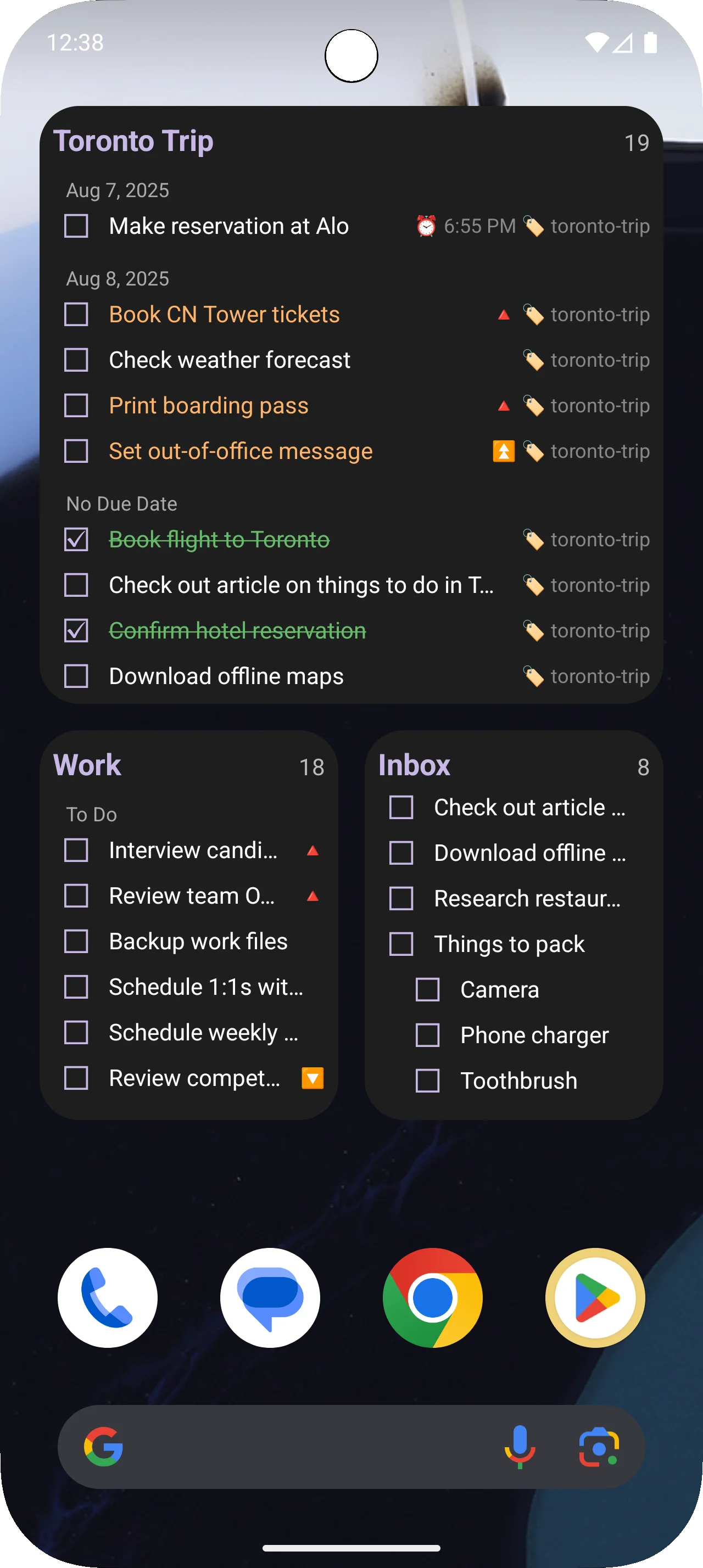Tap high priority icon on Set out-of-office message
This screenshot has height=1568, width=703.
pos(504,452)
